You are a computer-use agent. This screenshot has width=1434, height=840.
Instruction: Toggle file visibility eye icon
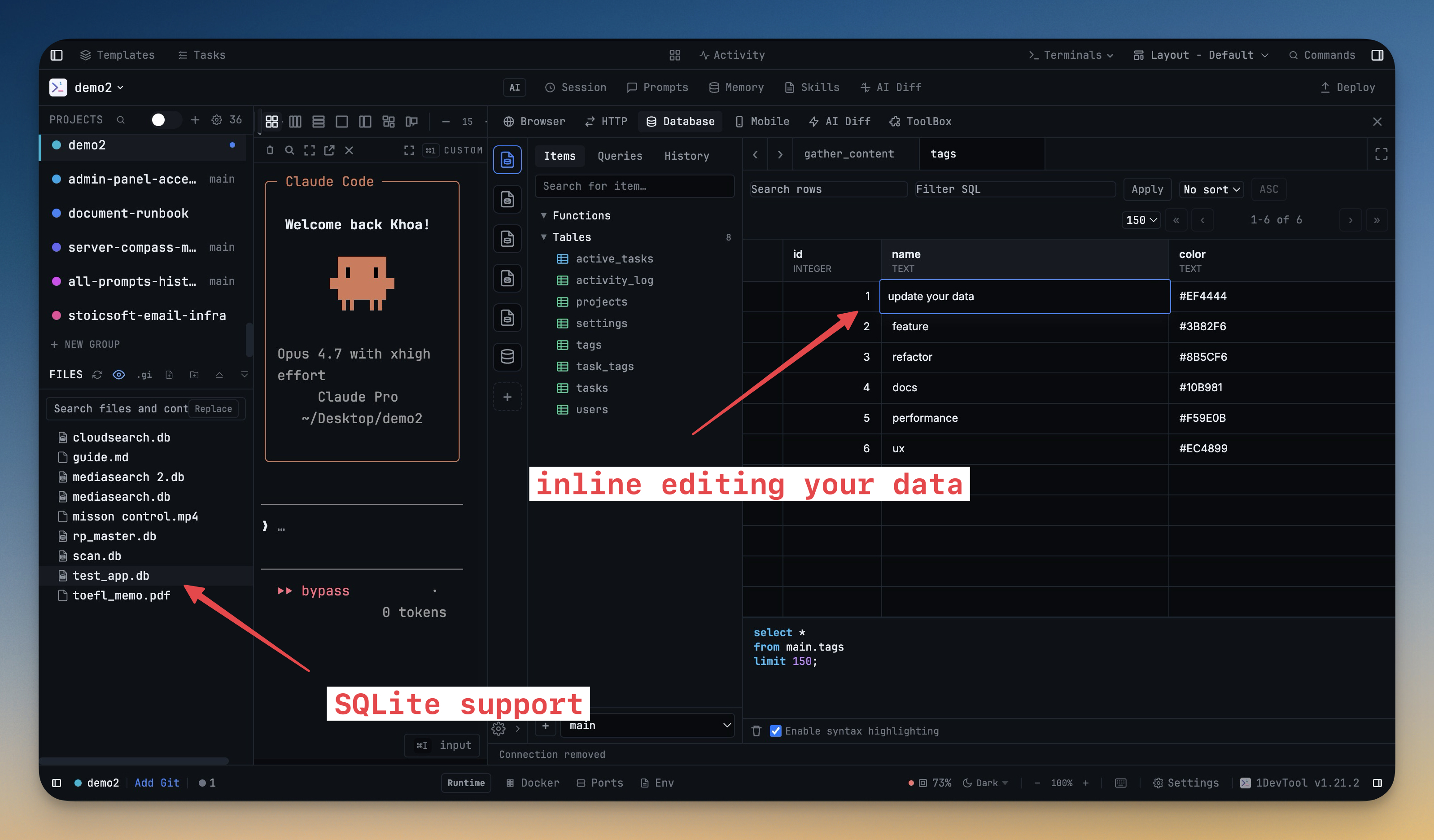(119, 375)
